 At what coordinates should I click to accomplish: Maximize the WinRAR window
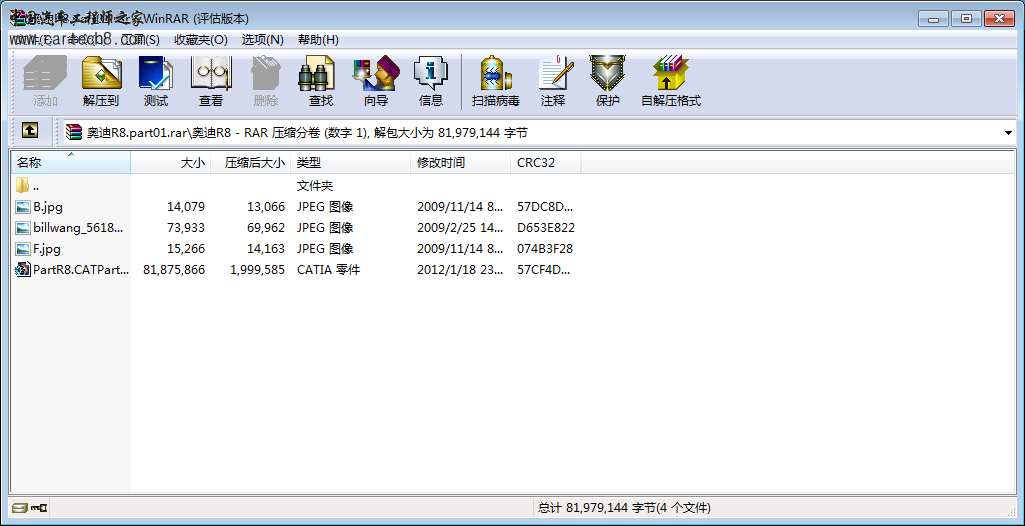coord(966,19)
